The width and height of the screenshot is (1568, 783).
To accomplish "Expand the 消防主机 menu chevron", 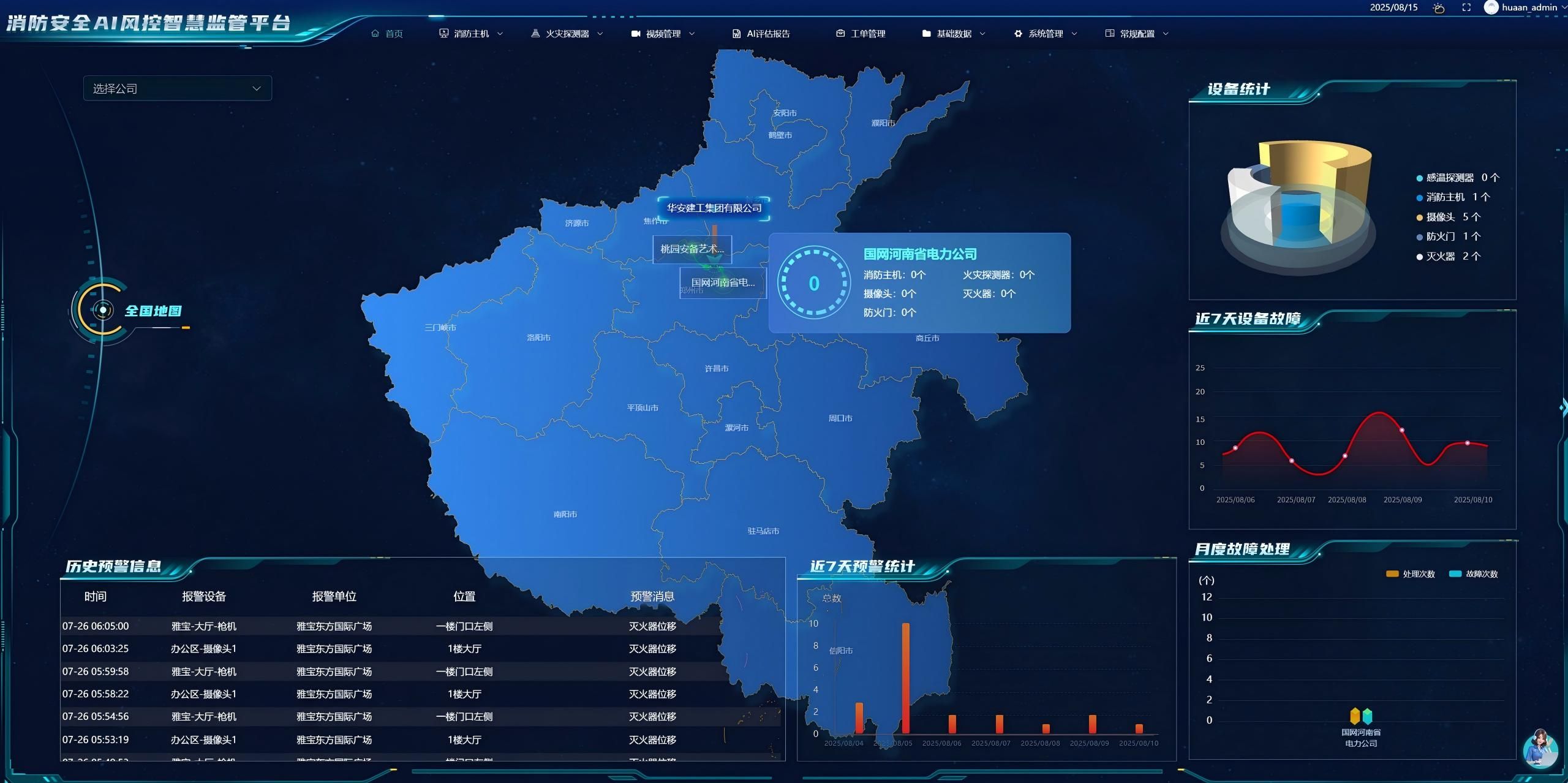I will [500, 34].
